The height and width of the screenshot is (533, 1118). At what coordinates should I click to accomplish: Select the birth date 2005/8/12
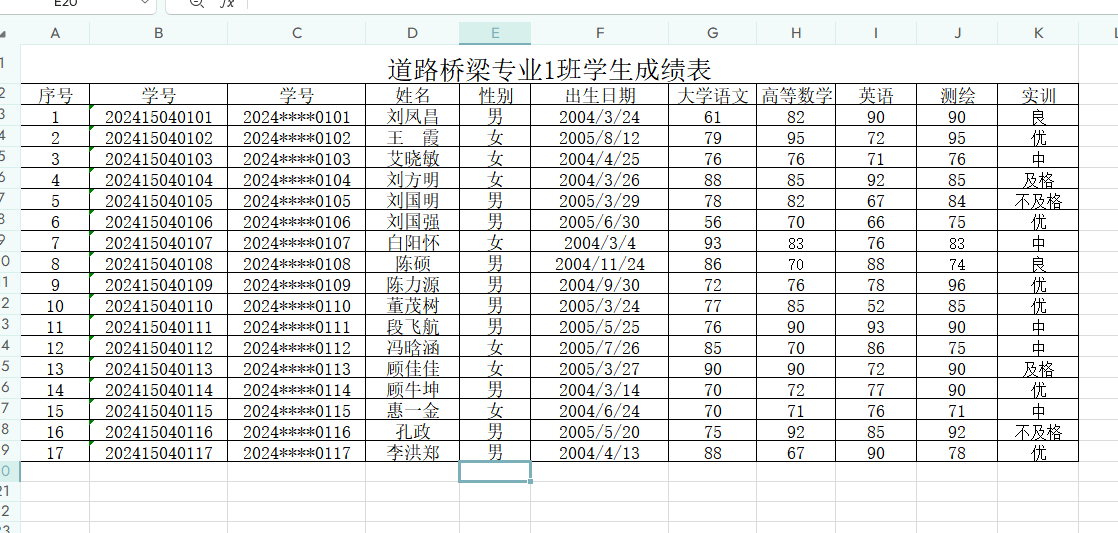[600, 138]
